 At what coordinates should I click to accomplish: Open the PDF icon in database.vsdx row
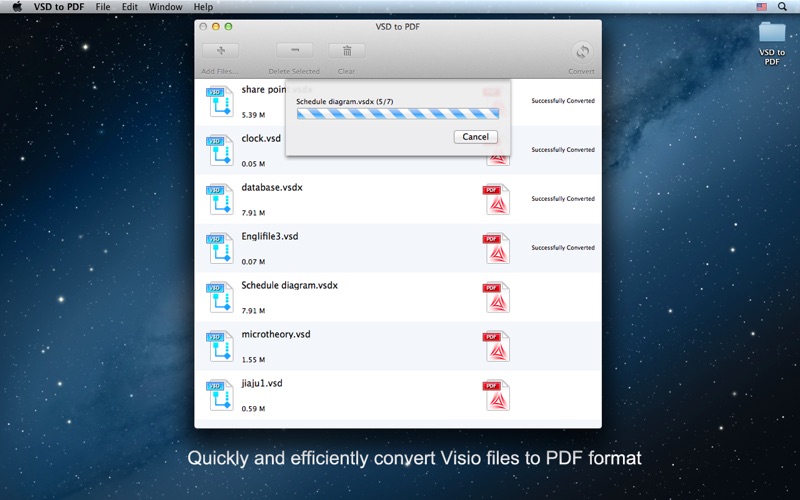(496, 199)
